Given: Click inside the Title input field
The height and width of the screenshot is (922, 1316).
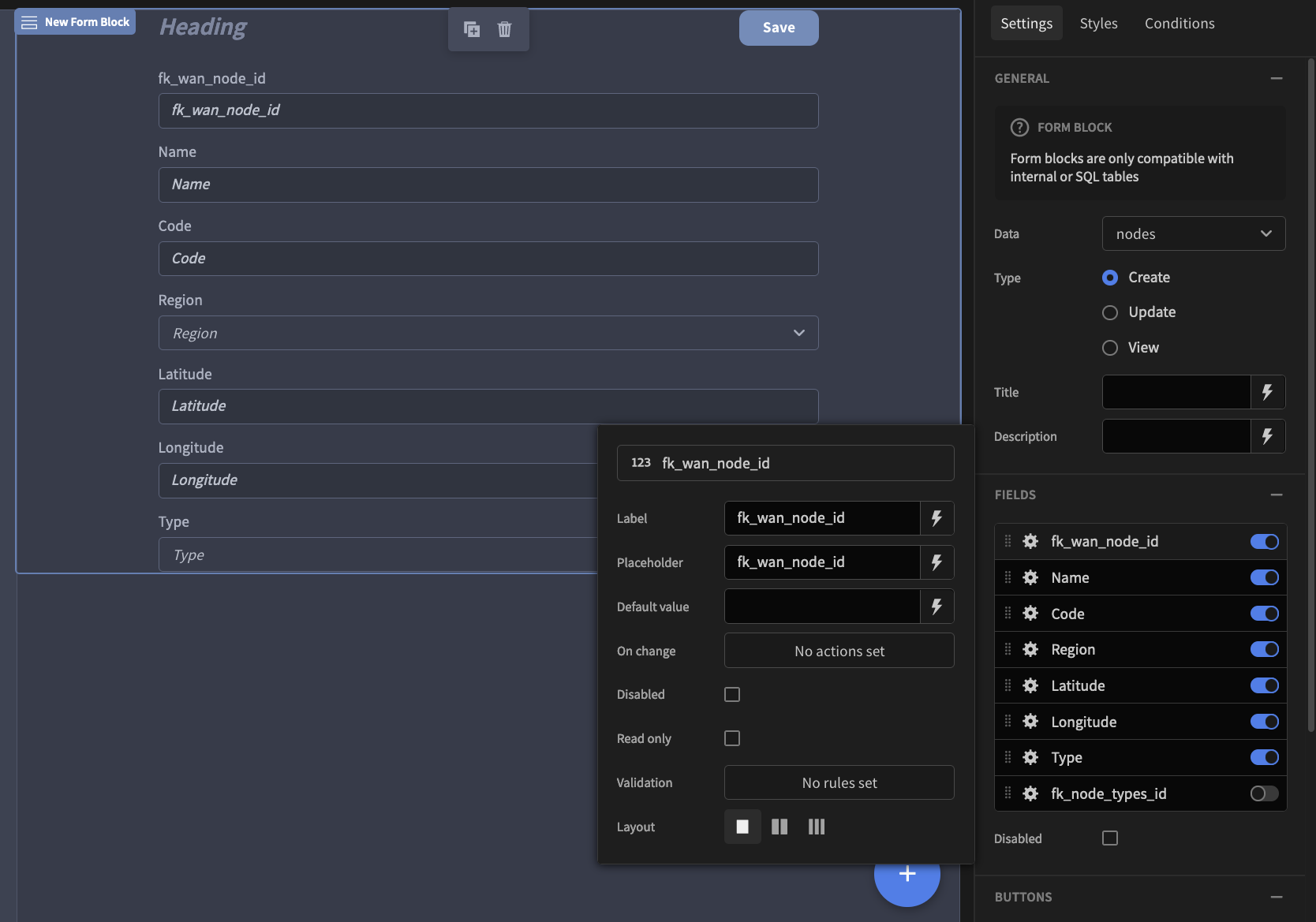Looking at the screenshot, I should point(1176,392).
